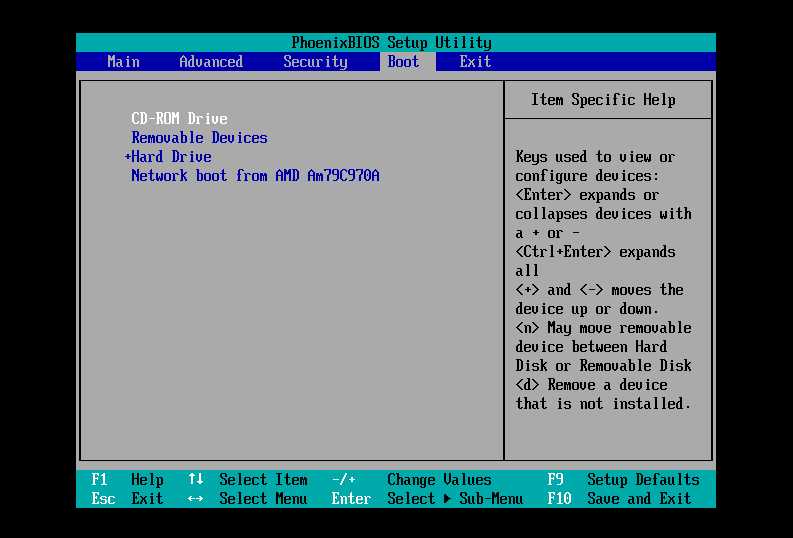Switch to the Advanced tab
This screenshot has width=793, height=538.
[x=211, y=62]
